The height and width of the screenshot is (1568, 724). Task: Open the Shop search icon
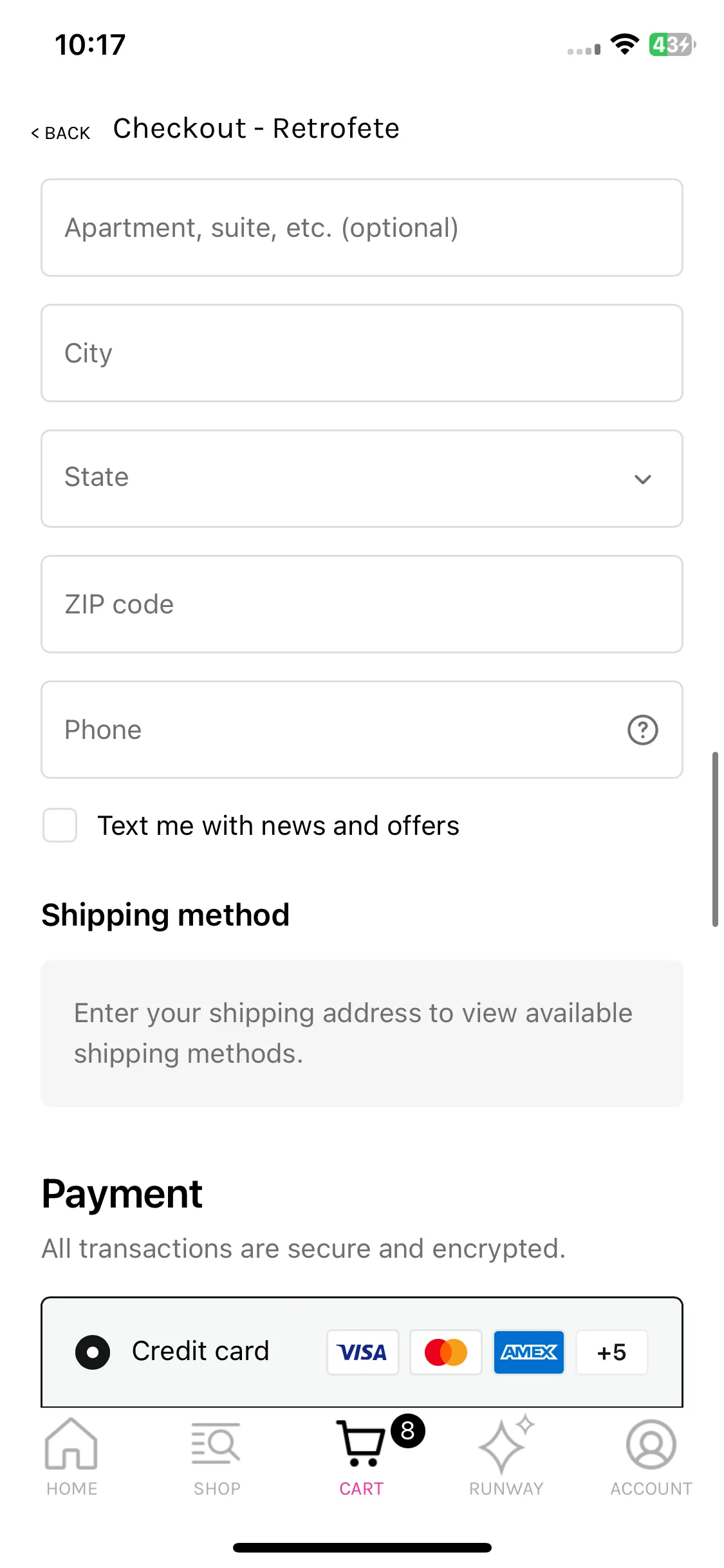[216, 1444]
